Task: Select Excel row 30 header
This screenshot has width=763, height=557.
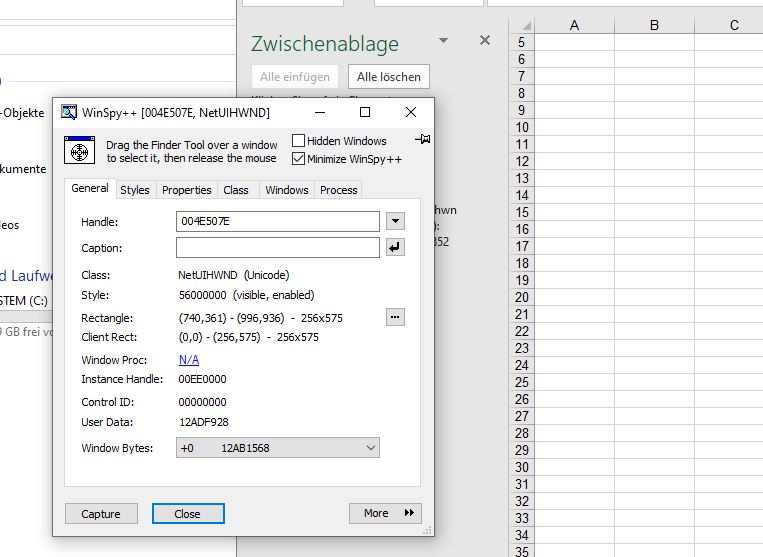Action: pos(522,467)
